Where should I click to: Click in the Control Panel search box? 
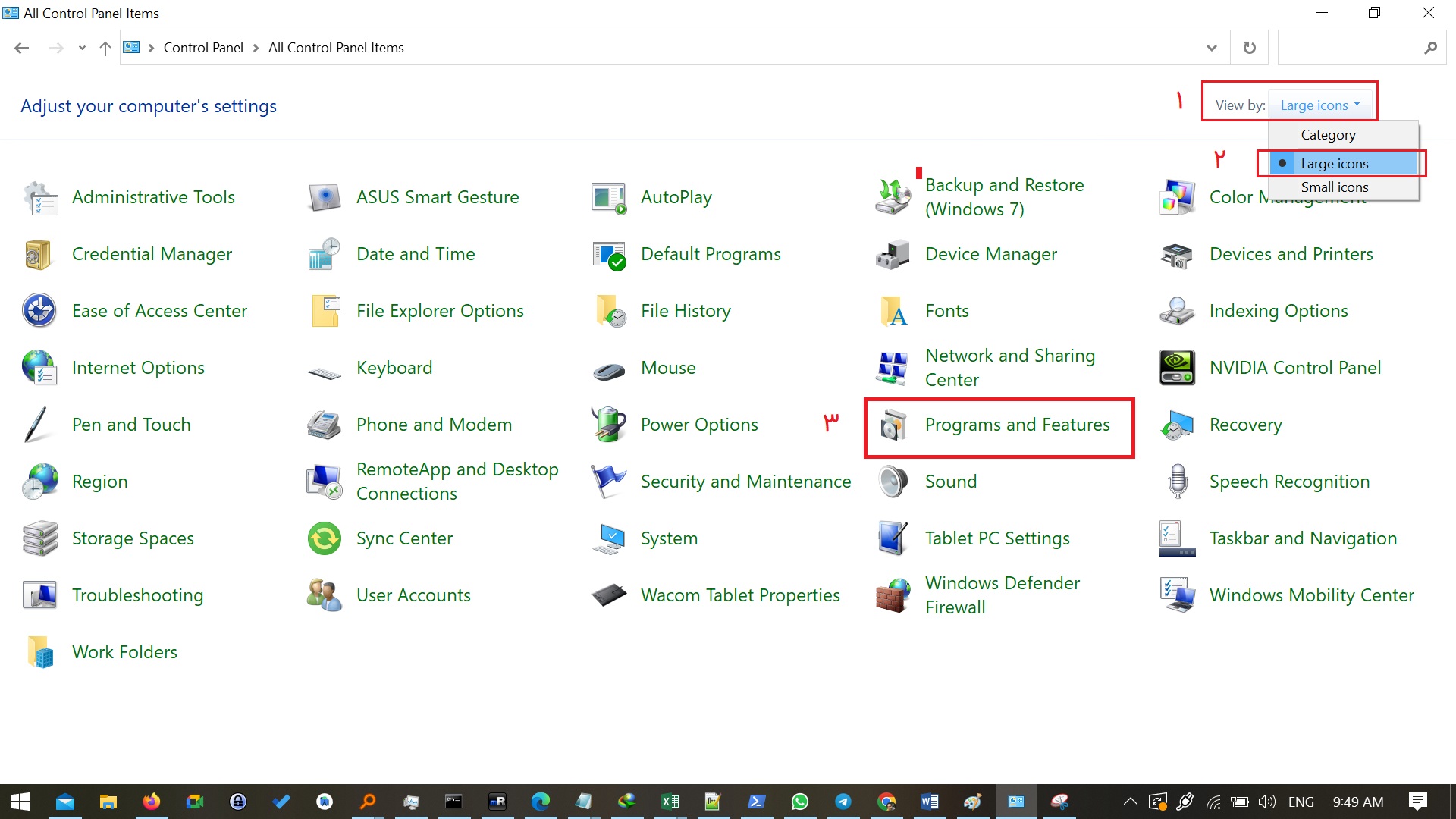[x=1350, y=48]
